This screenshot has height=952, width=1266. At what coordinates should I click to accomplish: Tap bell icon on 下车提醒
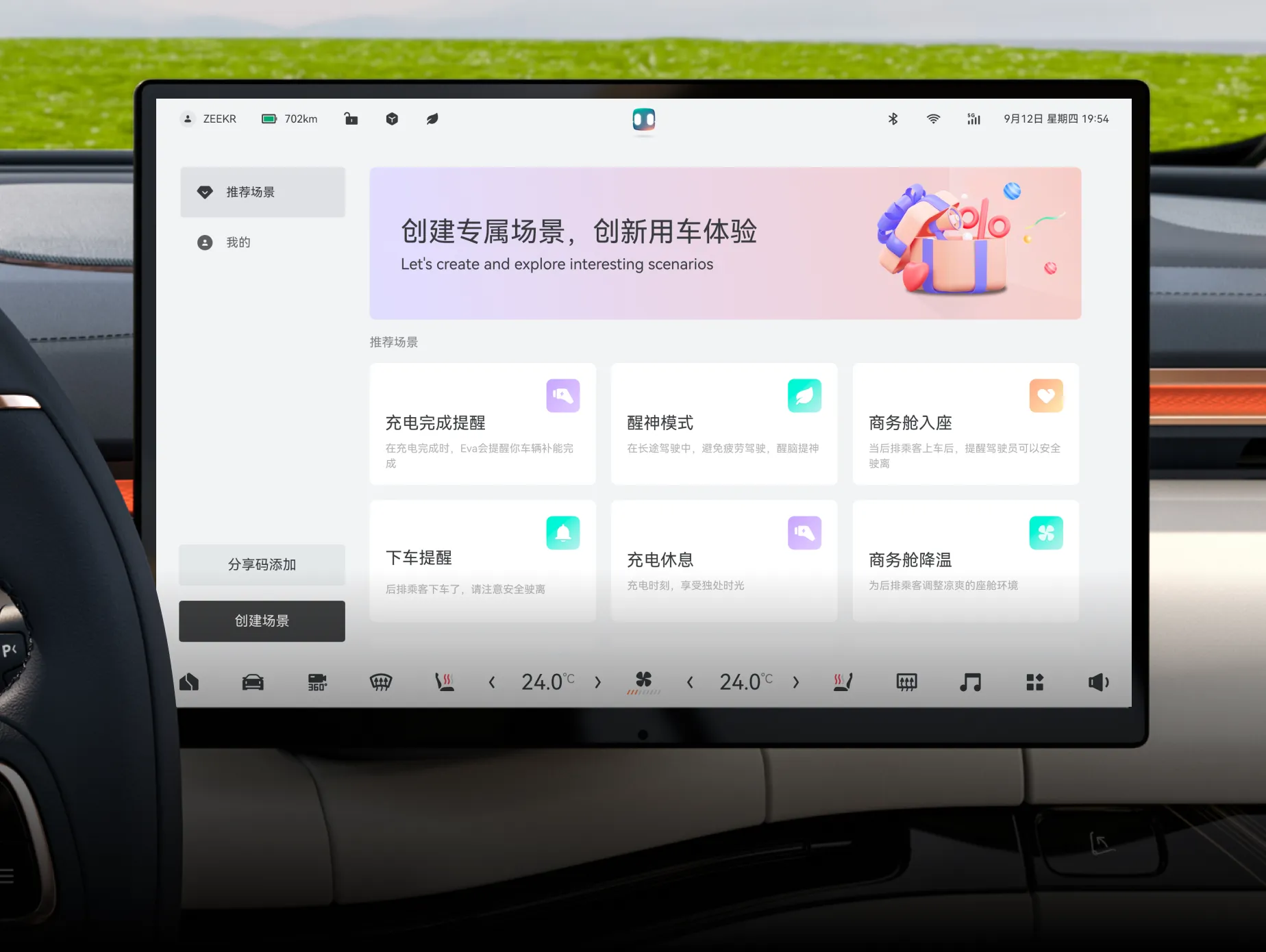[563, 533]
